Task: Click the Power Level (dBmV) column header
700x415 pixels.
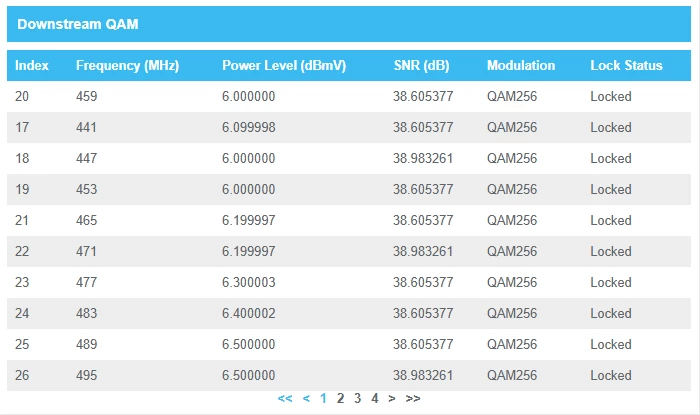Action: point(284,66)
